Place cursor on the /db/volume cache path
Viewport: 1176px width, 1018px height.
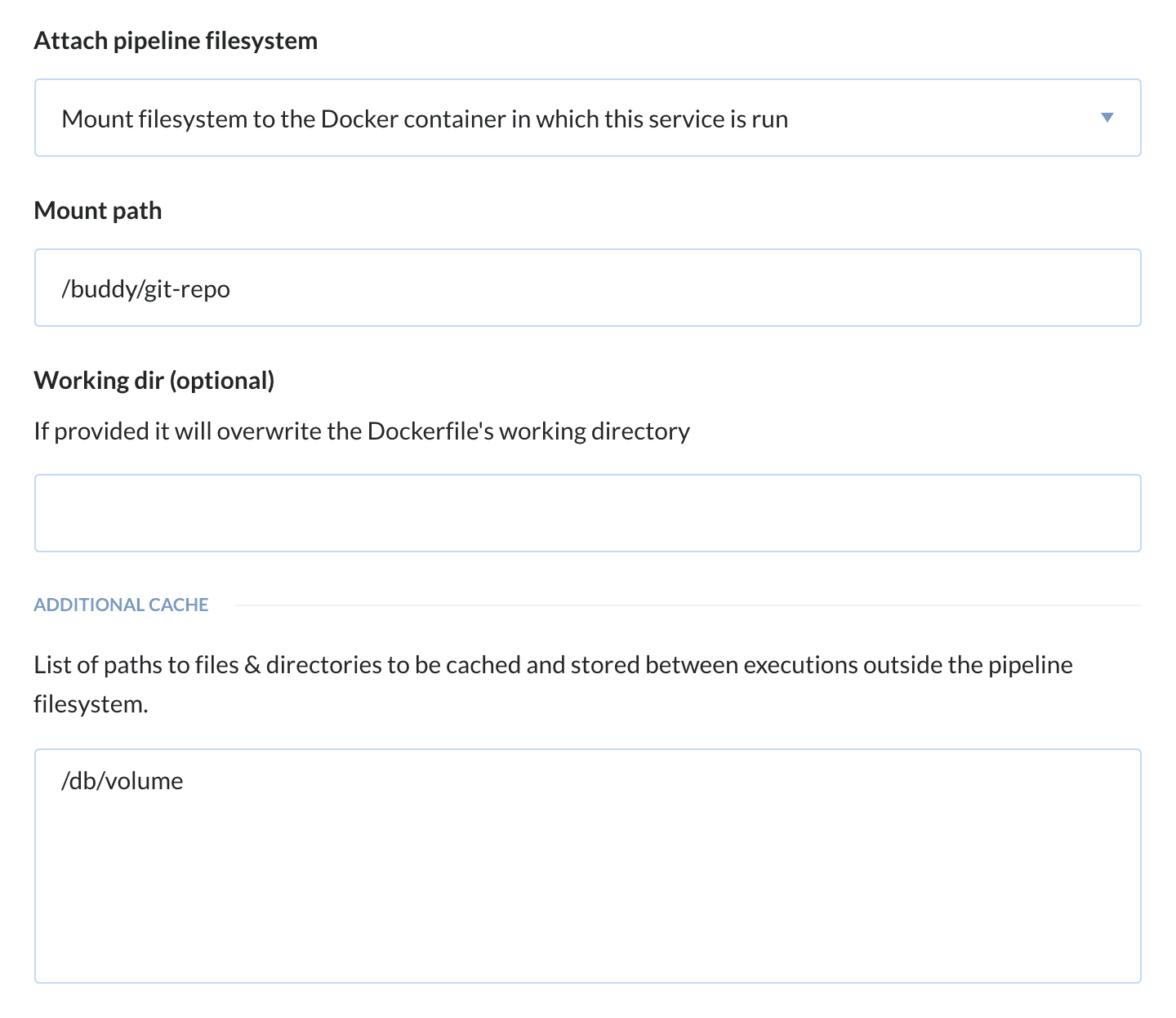click(x=122, y=781)
